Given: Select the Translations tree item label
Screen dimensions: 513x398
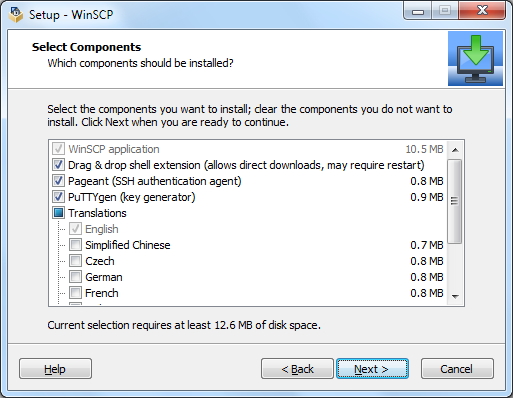Looking at the screenshot, I should (x=97, y=213).
